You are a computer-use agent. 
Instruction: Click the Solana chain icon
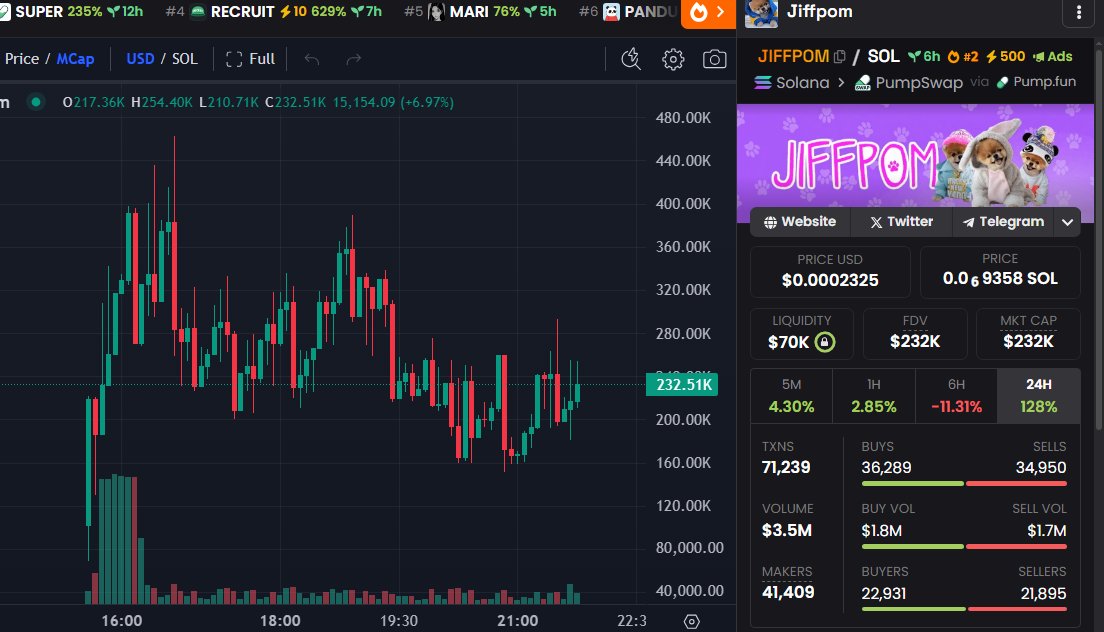point(763,82)
